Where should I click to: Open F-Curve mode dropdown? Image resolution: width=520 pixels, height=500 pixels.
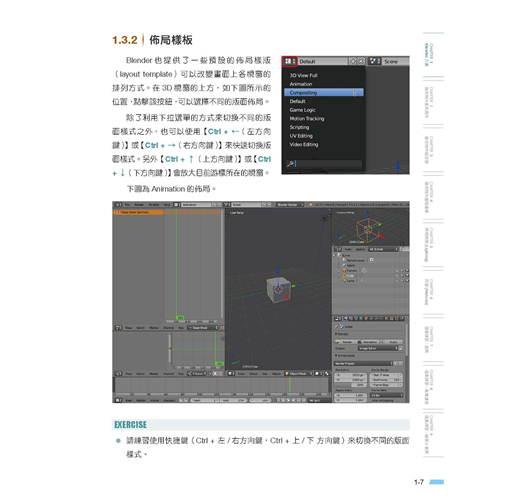[x=197, y=374]
